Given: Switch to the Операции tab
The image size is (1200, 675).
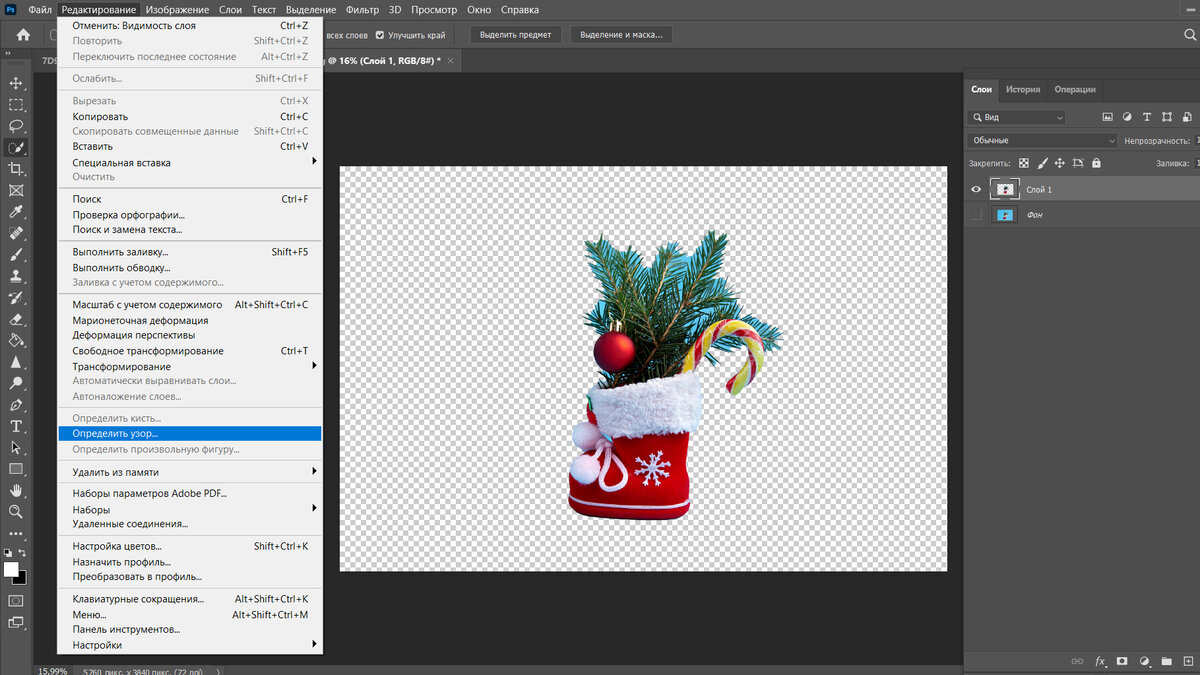Looking at the screenshot, I should point(1075,89).
